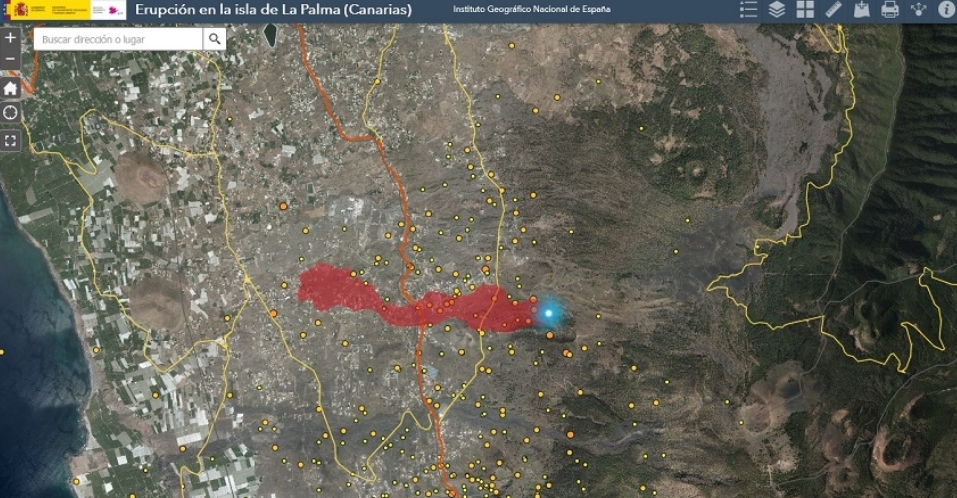Open the legend list panel
Viewport: 957px width, 498px height.
pos(748,9)
